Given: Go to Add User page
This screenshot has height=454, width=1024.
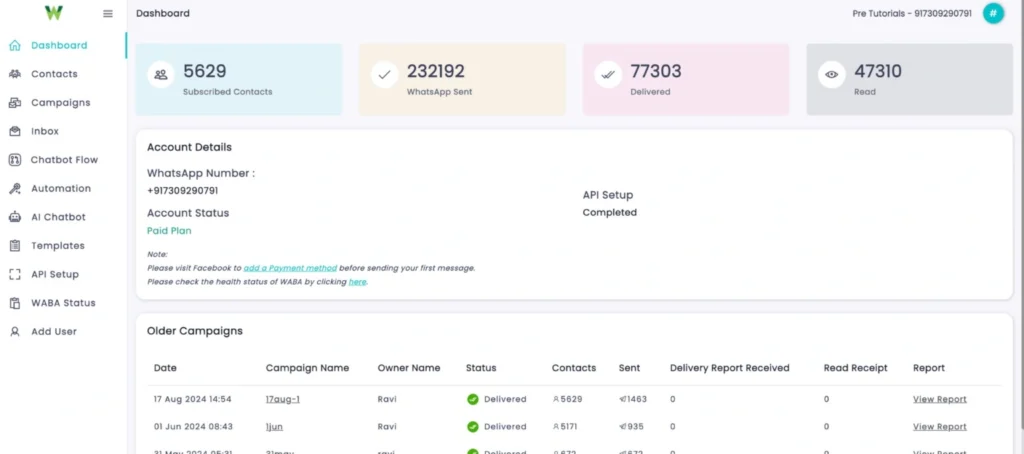Looking at the screenshot, I should 53,331.
